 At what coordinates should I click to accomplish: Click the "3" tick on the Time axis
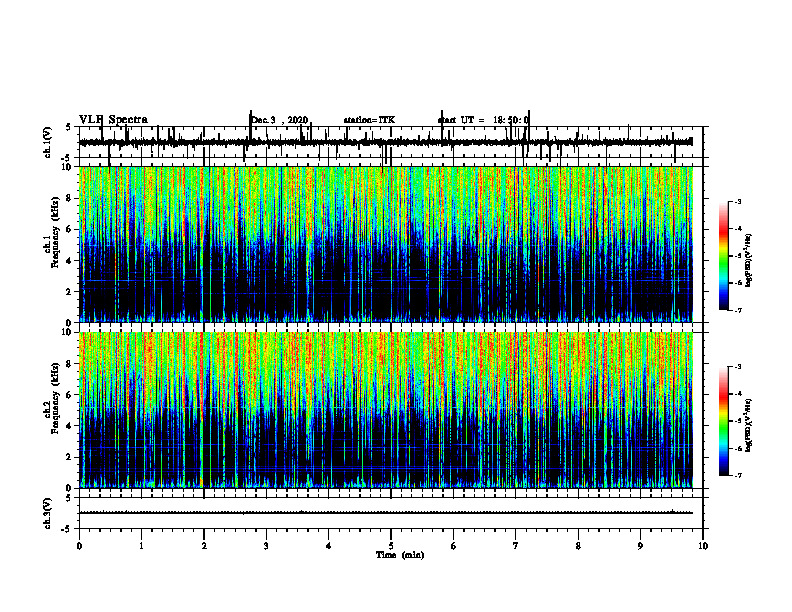[x=266, y=546]
